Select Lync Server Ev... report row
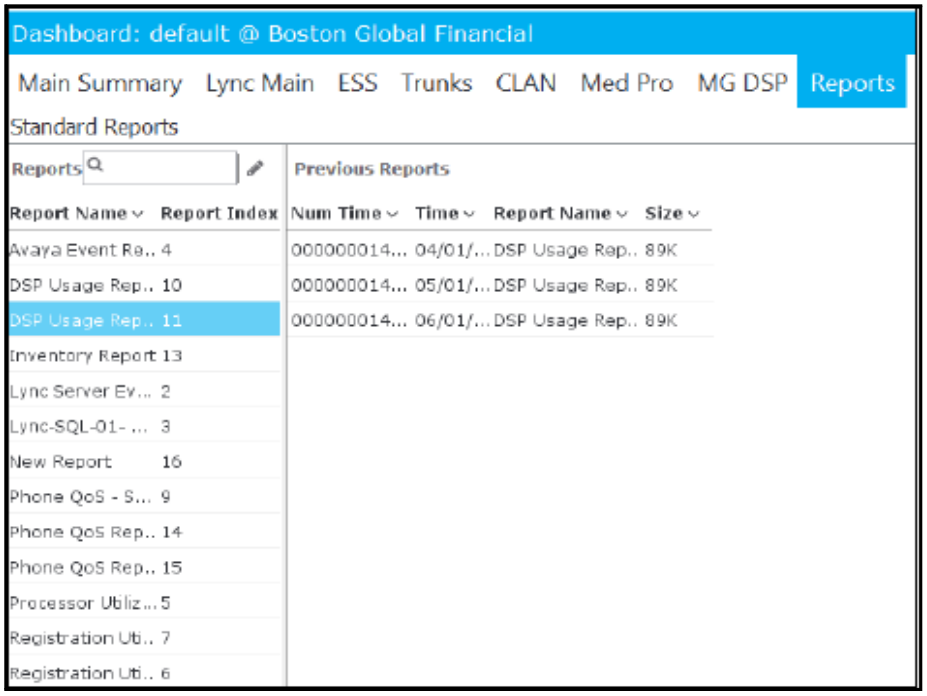This screenshot has width=927, height=696. (x=144, y=391)
